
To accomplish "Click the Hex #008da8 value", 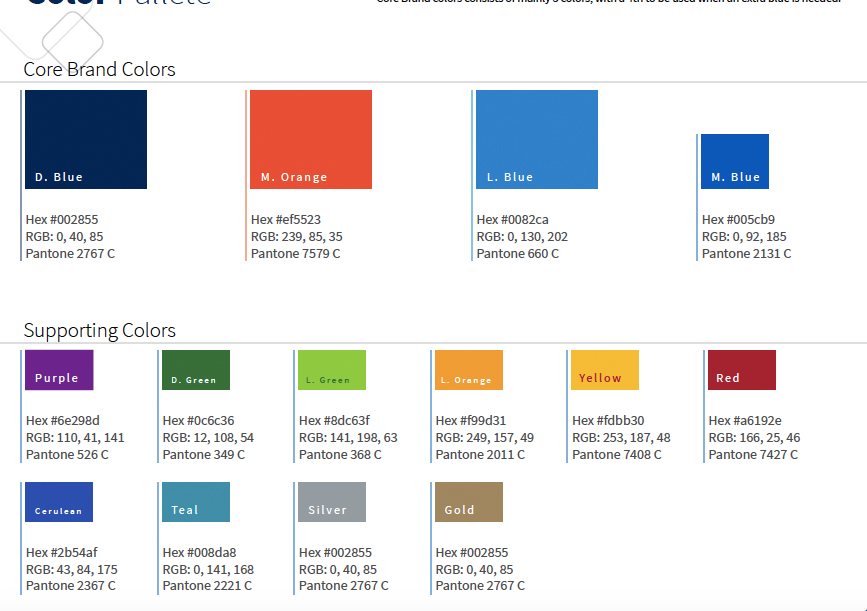I will pos(200,552).
